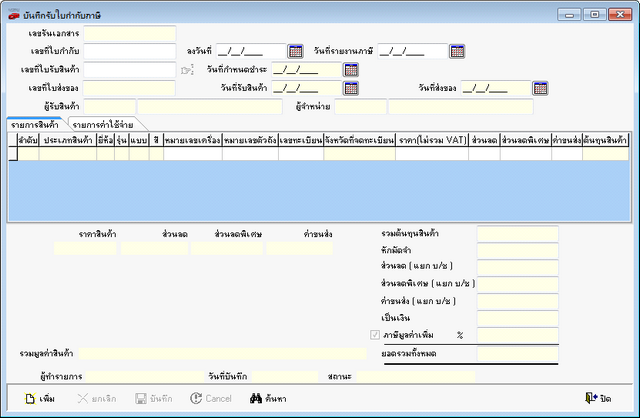Click lookup icon beside เลขที่ใบรับสินค้า
The image size is (640, 418).
point(186,70)
